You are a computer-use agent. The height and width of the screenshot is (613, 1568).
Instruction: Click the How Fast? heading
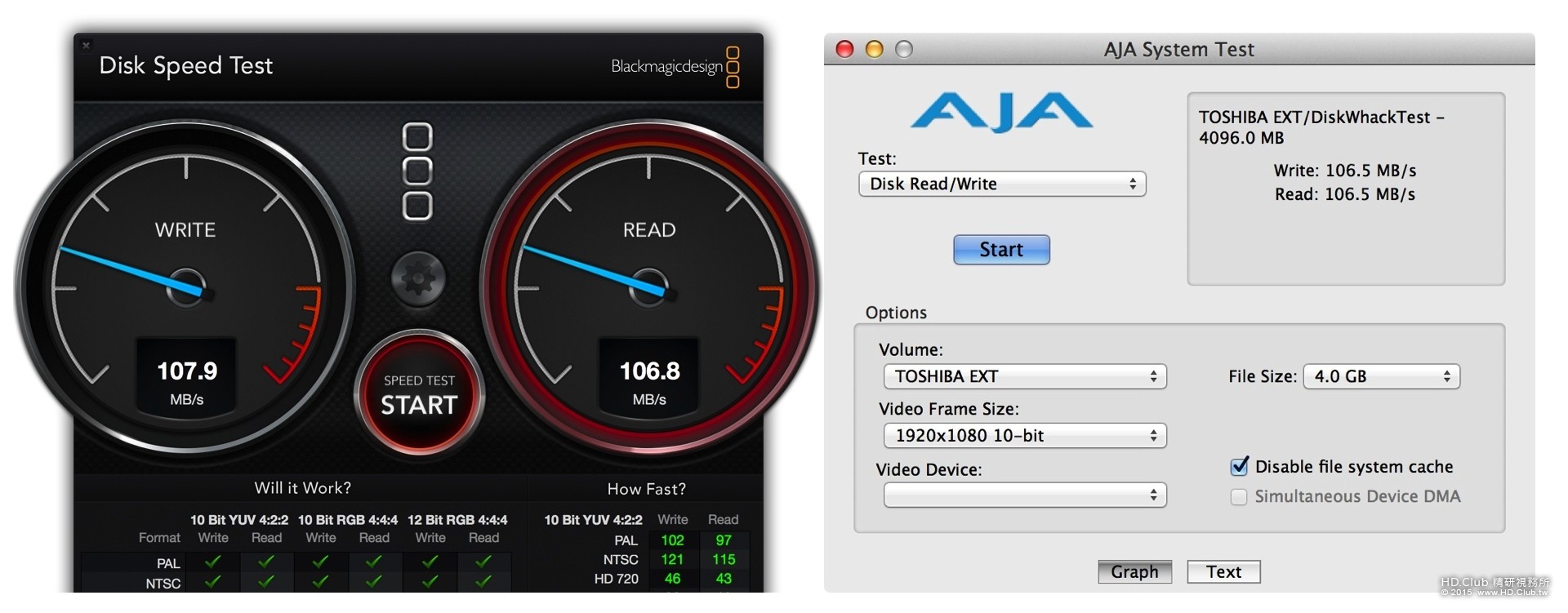pyautogui.click(x=647, y=489)
